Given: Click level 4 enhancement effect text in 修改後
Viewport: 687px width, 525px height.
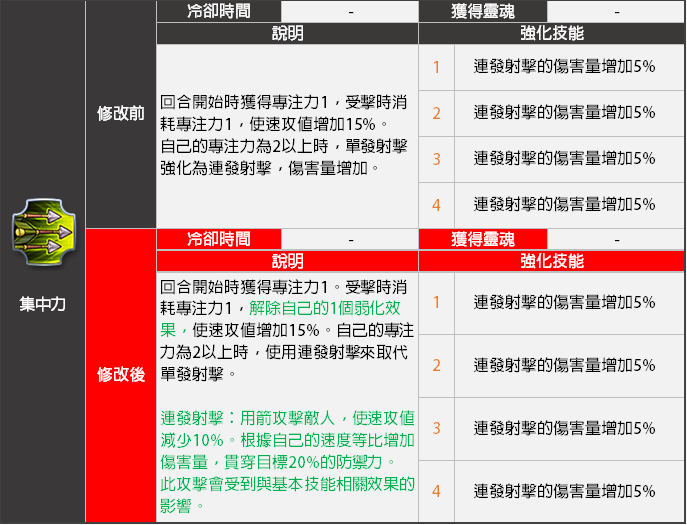Looking at the screenshot, I should [564, 491].
